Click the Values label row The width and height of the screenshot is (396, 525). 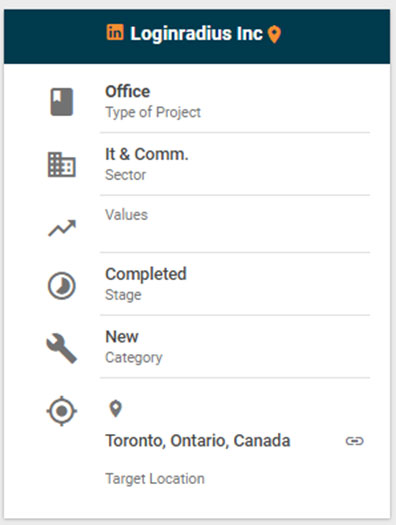click(x=235, y=224)
